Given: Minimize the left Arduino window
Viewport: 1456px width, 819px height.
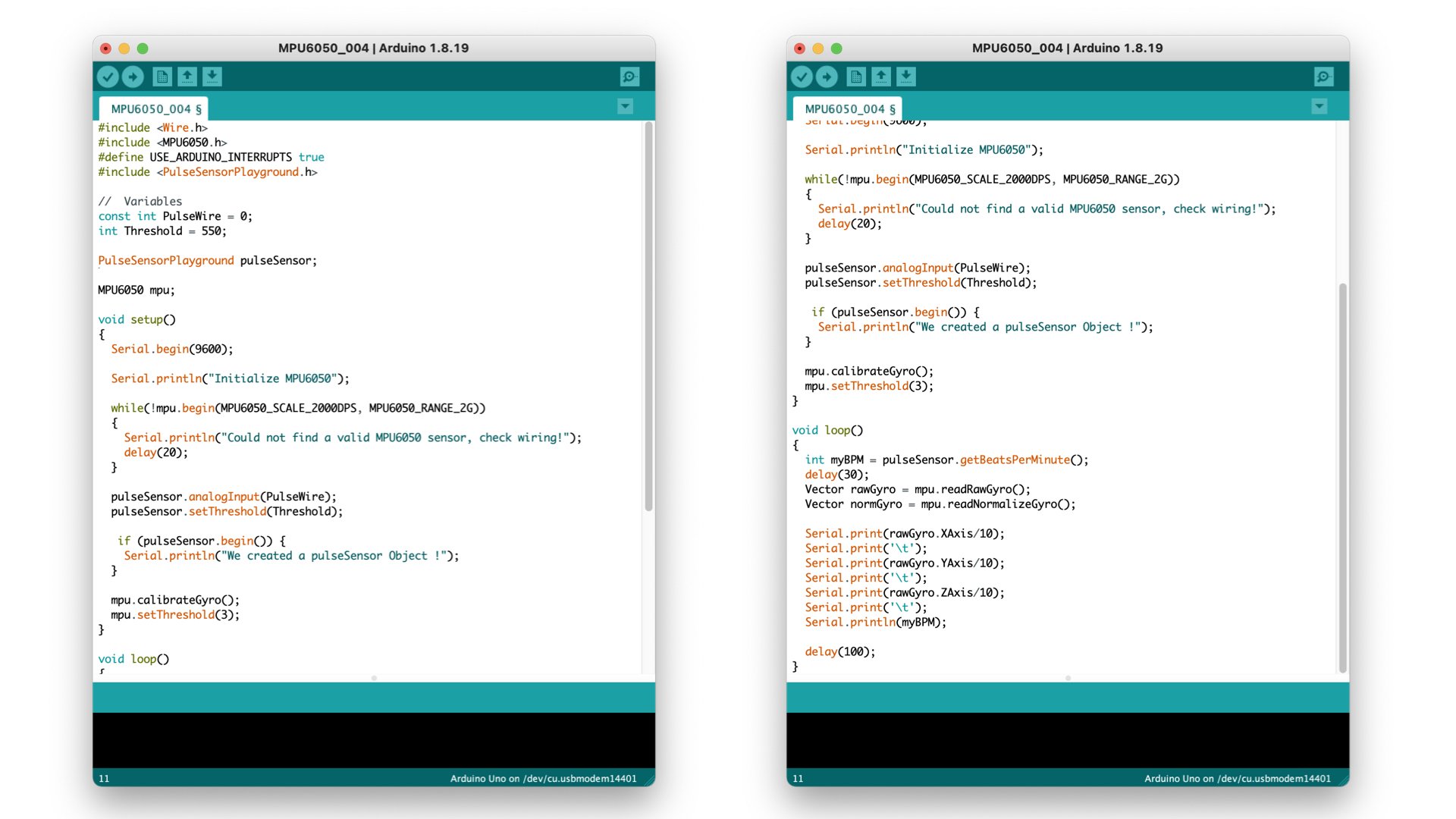Looking at the screenshot, I should pyautogui.click(x=124, y=49).
